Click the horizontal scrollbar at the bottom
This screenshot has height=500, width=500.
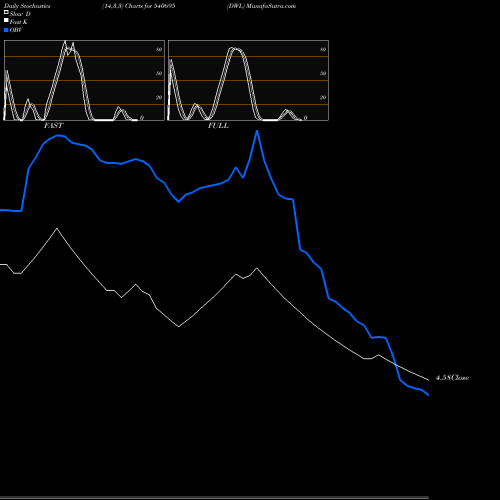click(x=214, y=498)
